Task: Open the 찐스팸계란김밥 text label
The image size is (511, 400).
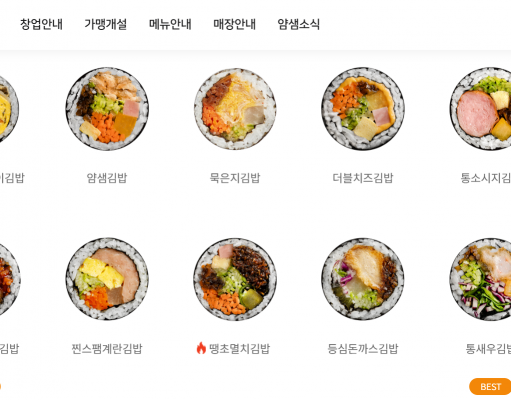Action: tap(107, 349)
